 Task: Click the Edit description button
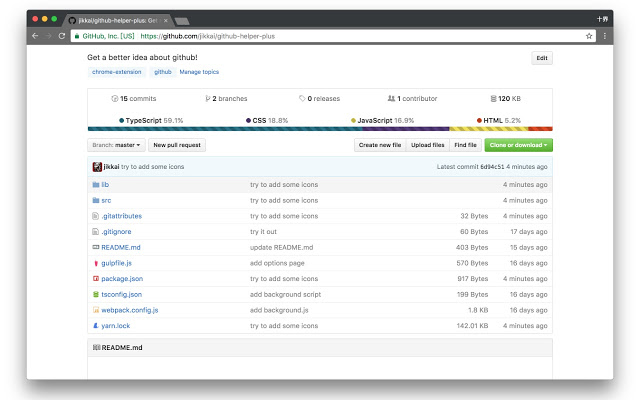(x=542, y=58)
